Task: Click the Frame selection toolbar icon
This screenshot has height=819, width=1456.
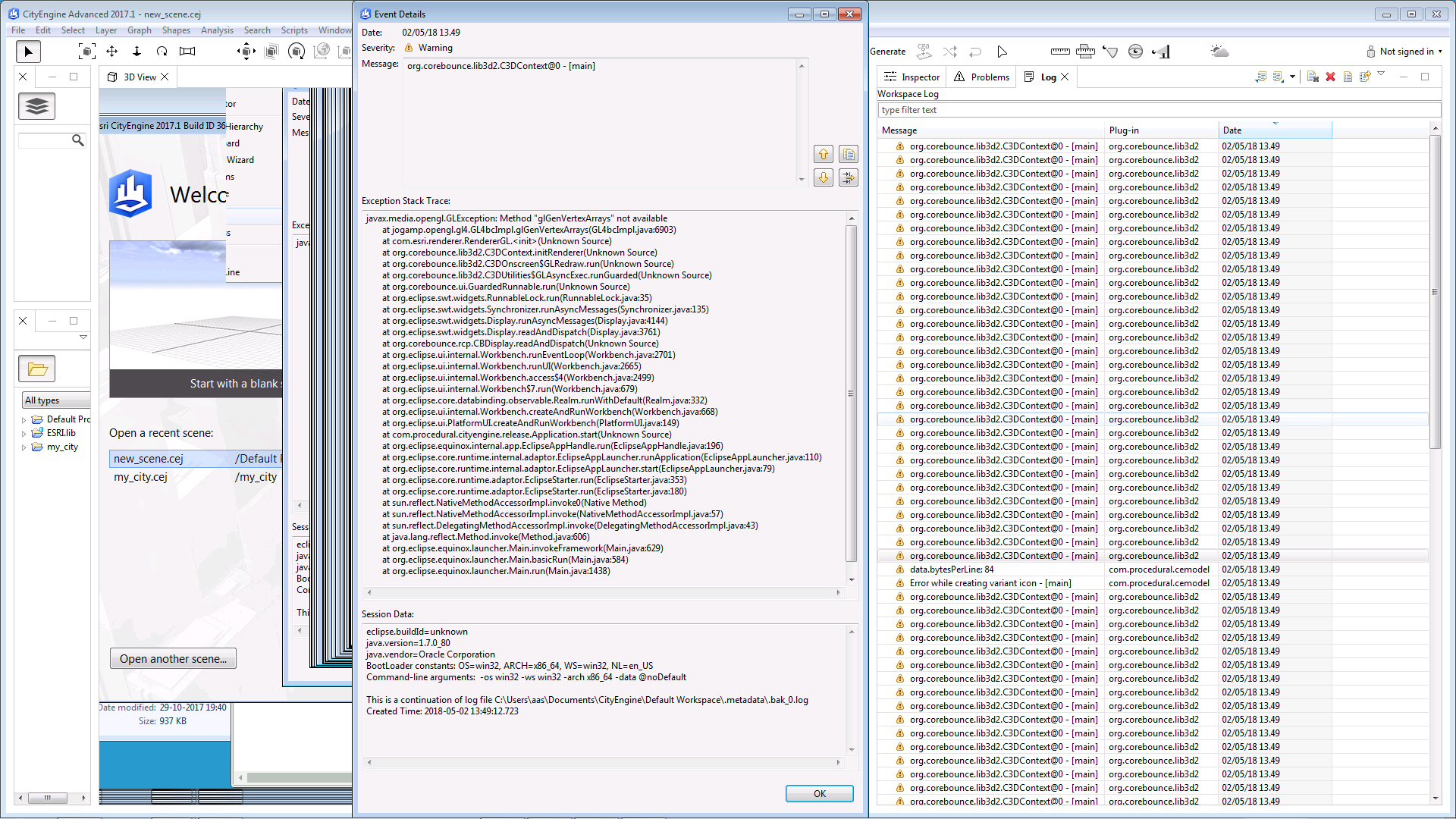Action: (87, 52)
